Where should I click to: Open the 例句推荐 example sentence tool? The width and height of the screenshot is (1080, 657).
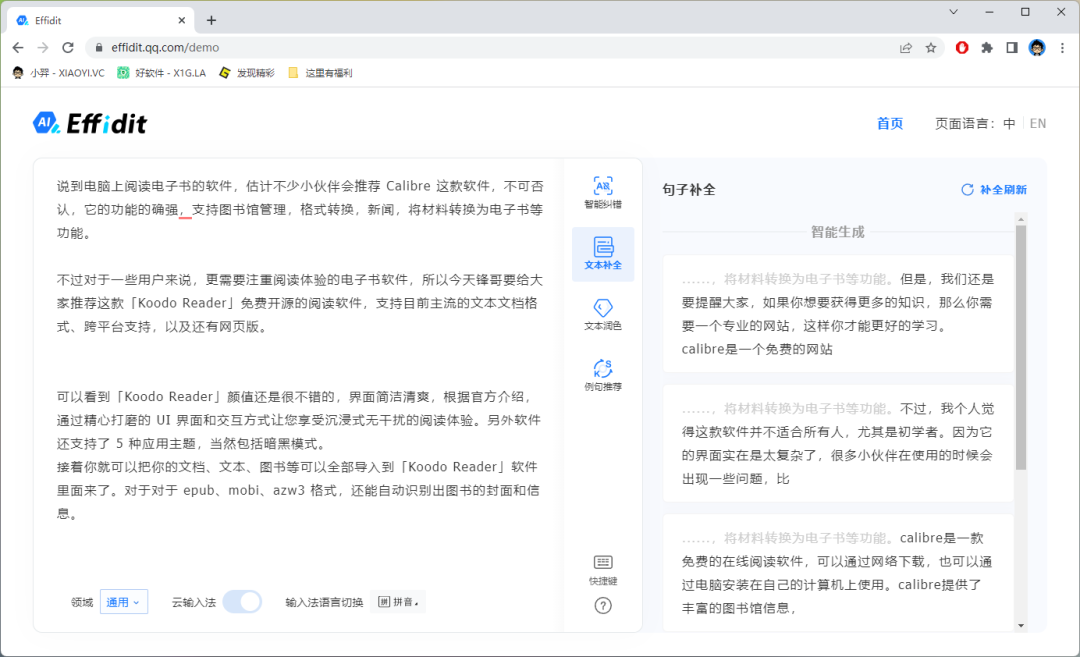point(602,376)
